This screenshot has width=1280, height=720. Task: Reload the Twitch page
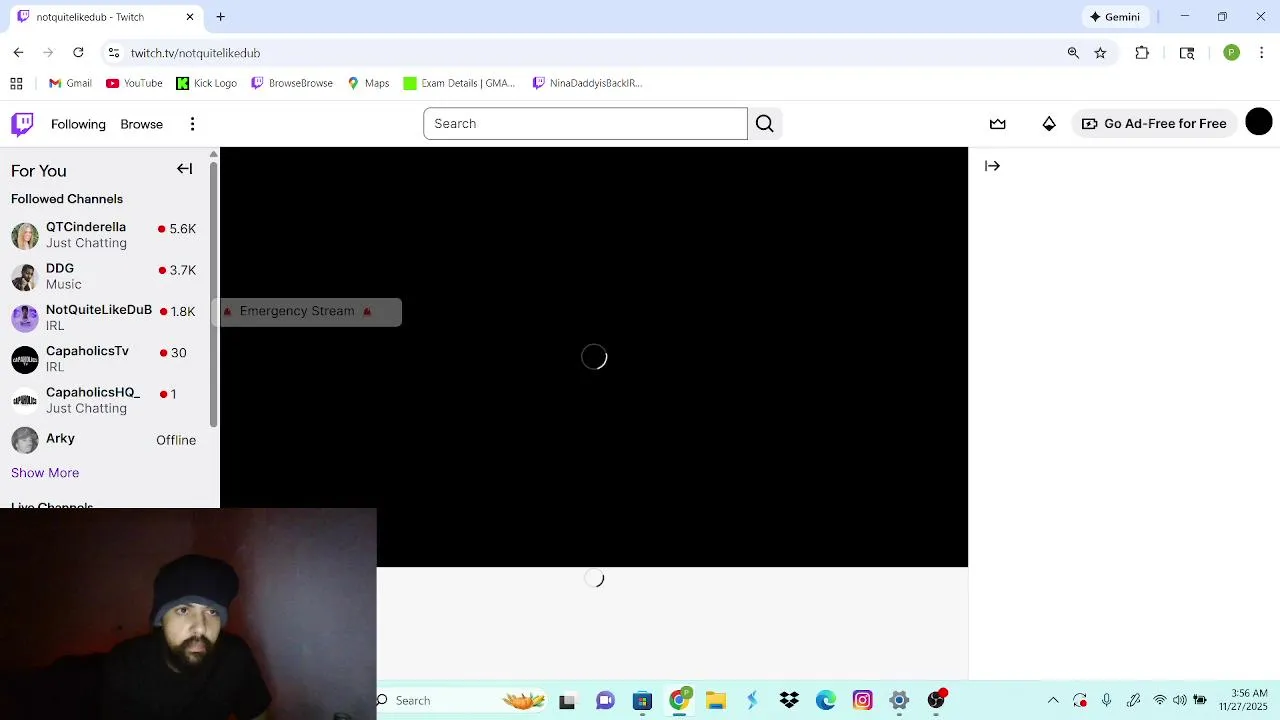point(78,52)
